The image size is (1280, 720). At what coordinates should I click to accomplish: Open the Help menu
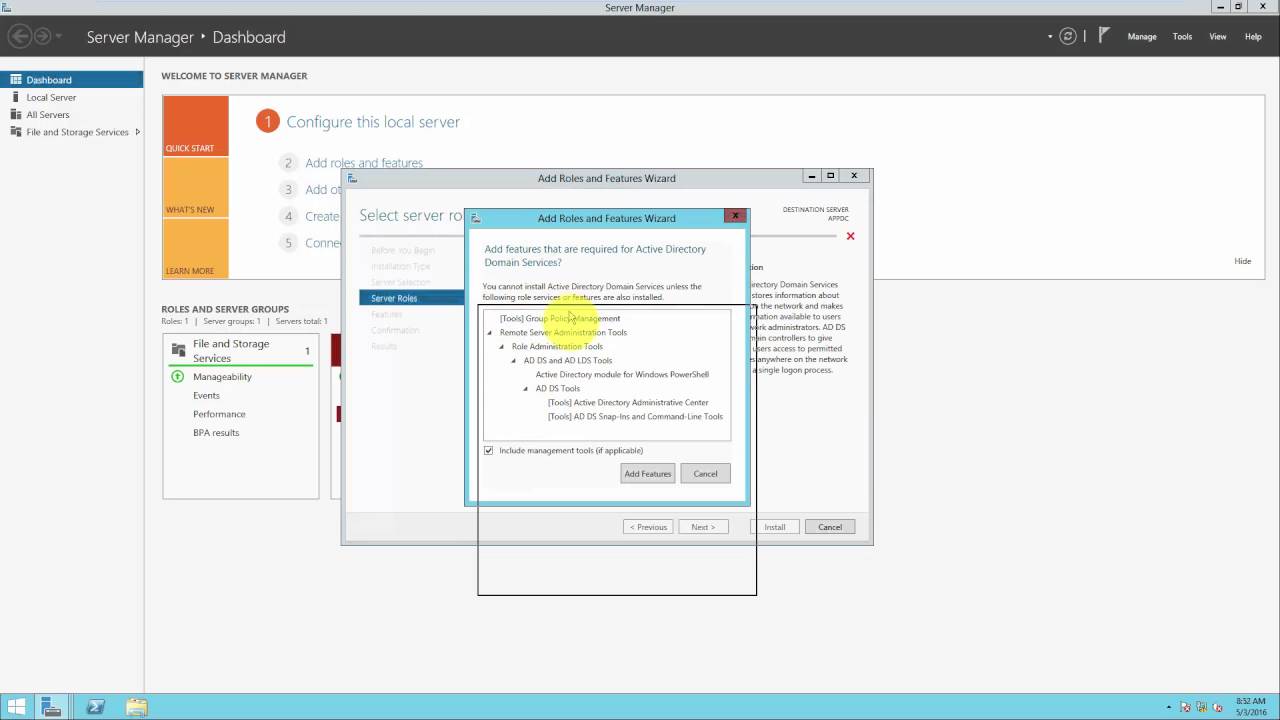[1253, 37]
